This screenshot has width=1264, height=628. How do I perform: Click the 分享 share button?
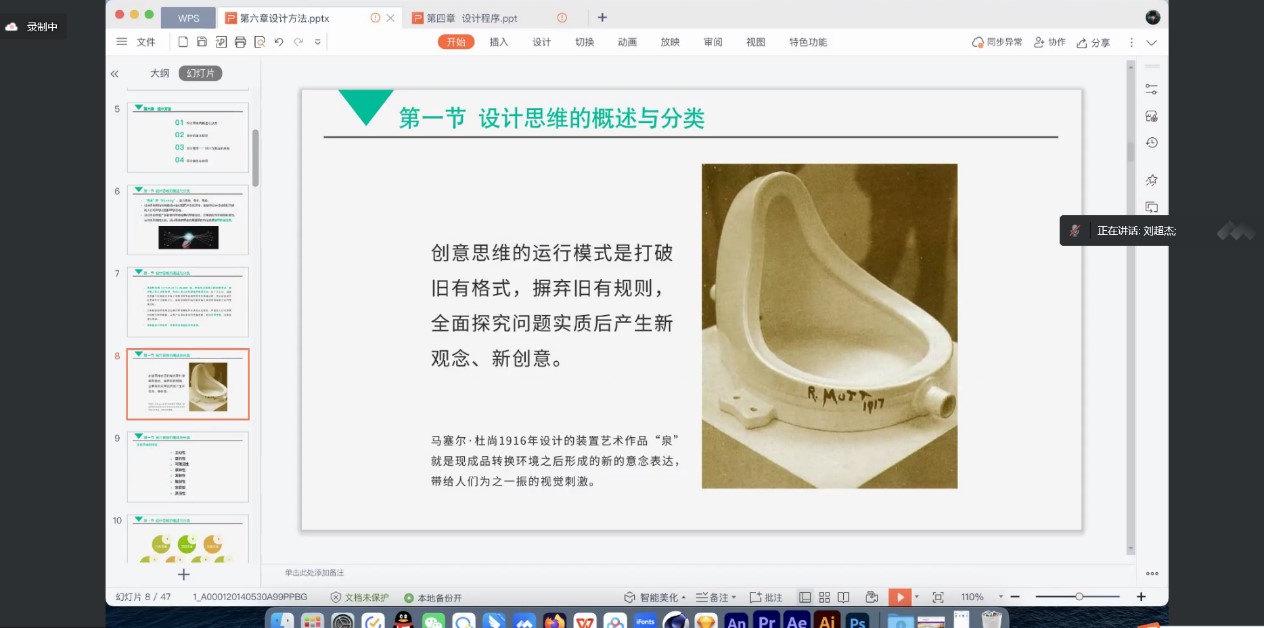[x=1094, y=42]
